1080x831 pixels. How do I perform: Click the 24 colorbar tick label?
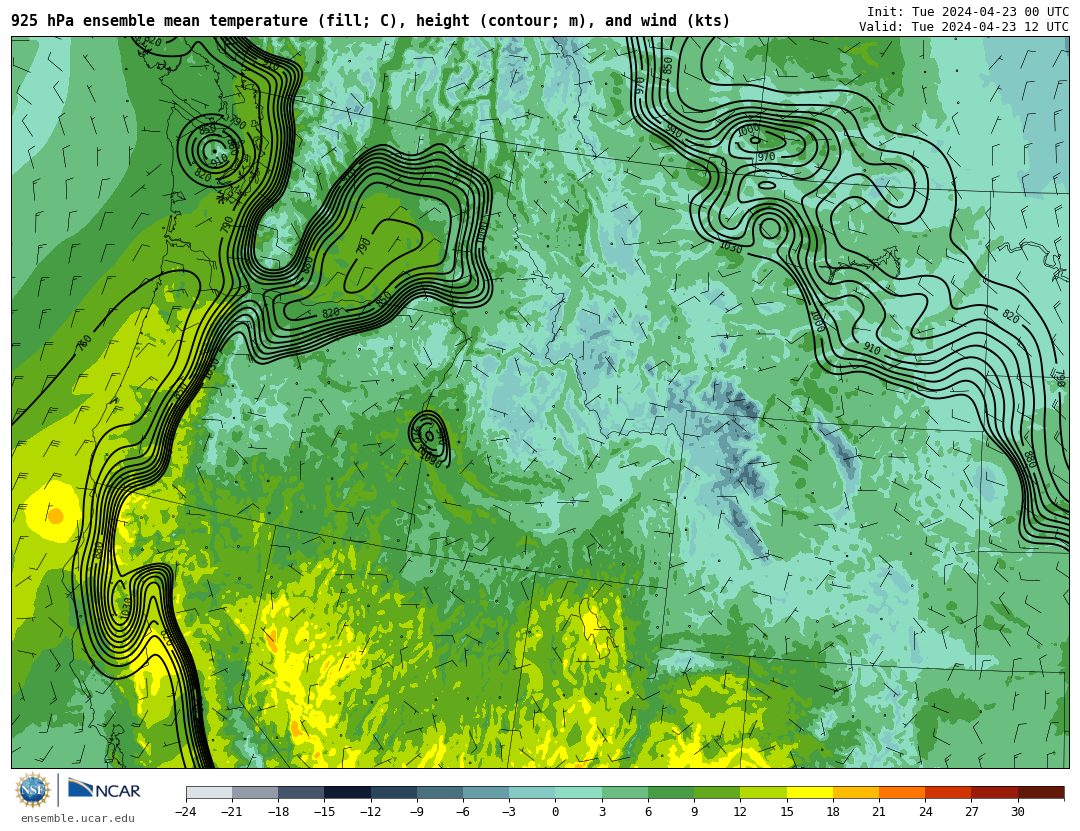925,812
